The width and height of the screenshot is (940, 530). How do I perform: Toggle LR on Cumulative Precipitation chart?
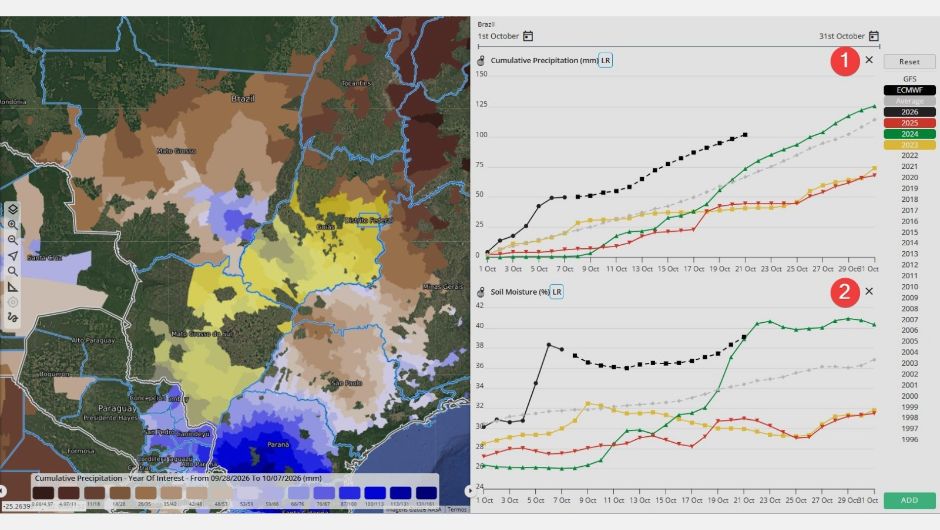pos(605,61)
